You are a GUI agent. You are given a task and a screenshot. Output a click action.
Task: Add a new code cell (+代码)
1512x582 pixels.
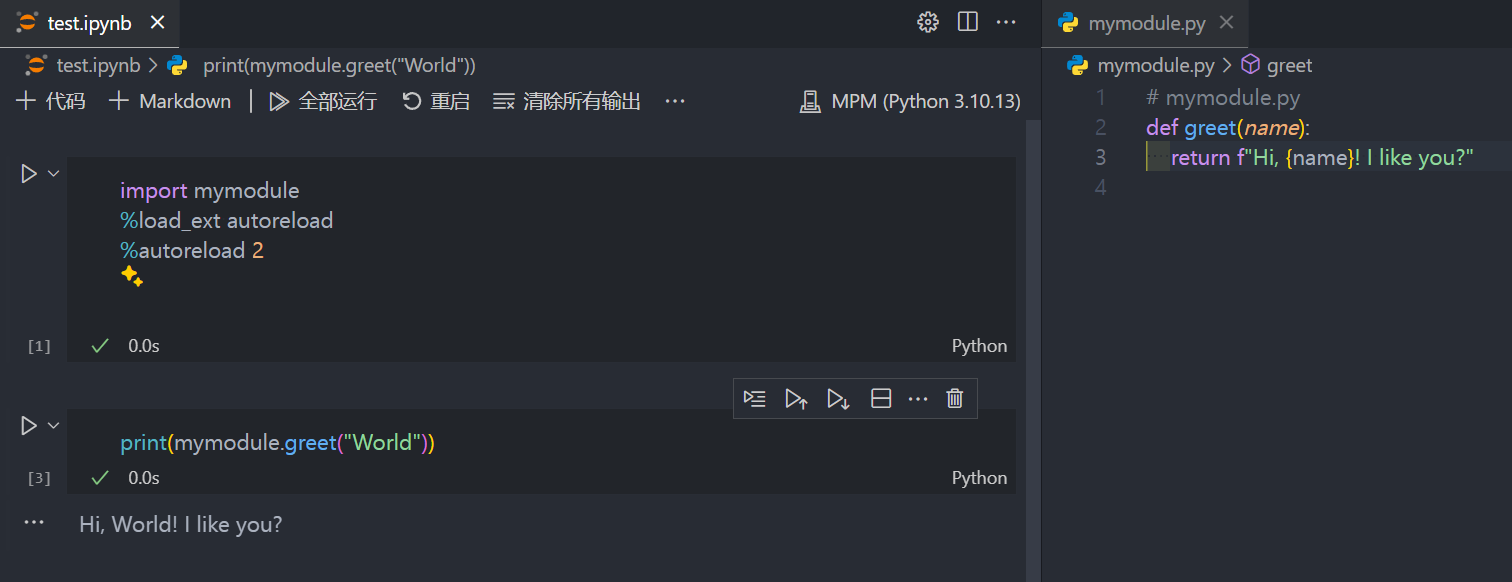[50, 100]
